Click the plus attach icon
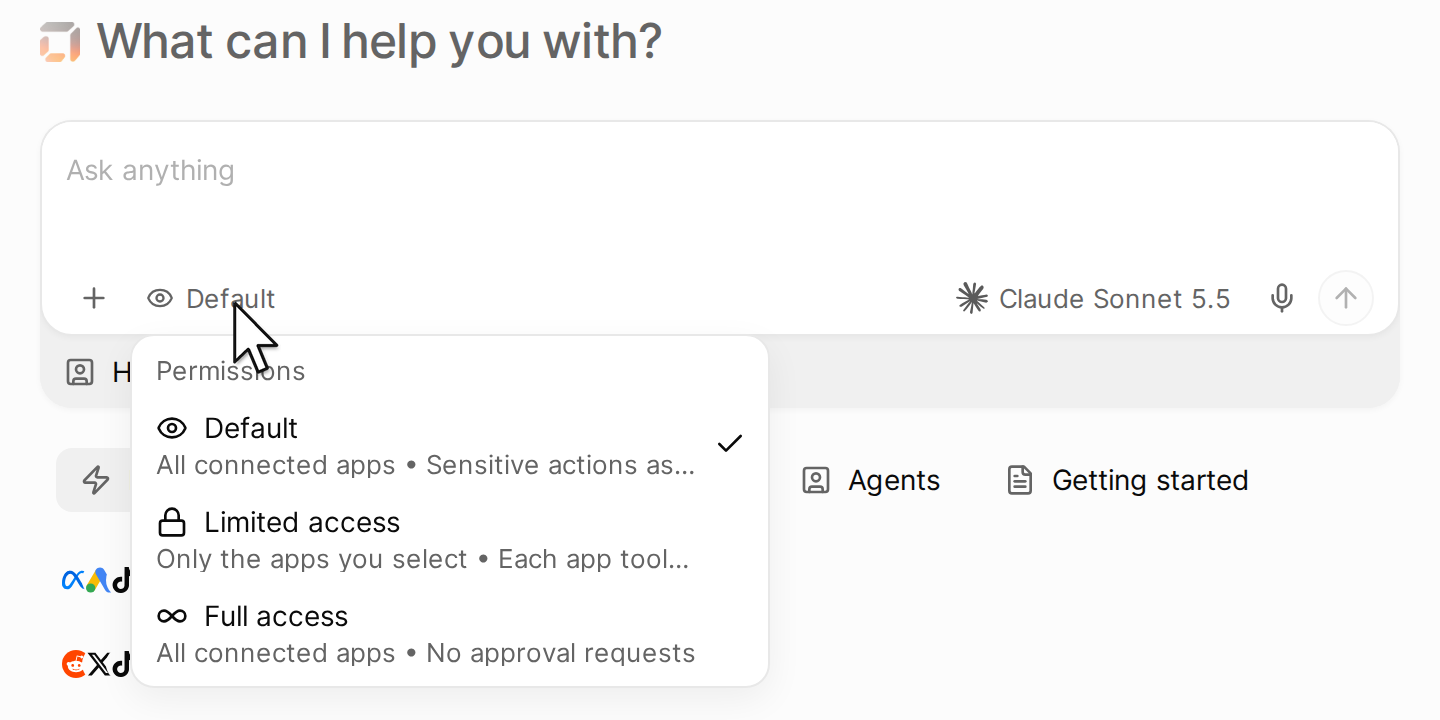The height and width of the screenshot is (720, 1440). click(x=94, y=298)
